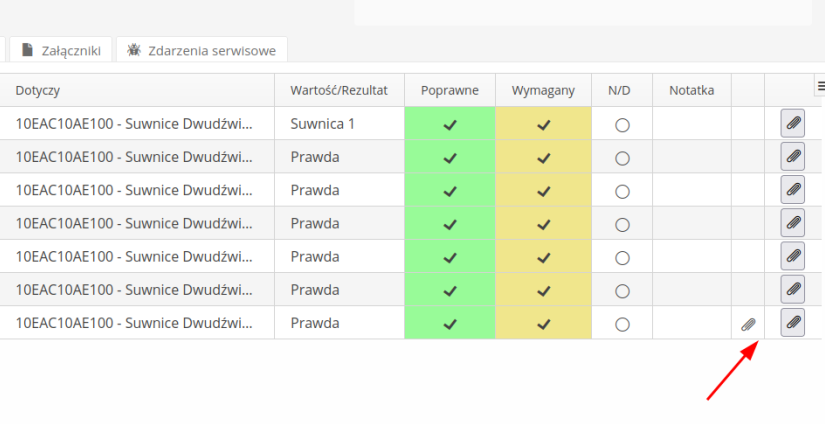
Task: Select the N/D radio in the Suwnica 1 row
Action: (x=622, y=125)
